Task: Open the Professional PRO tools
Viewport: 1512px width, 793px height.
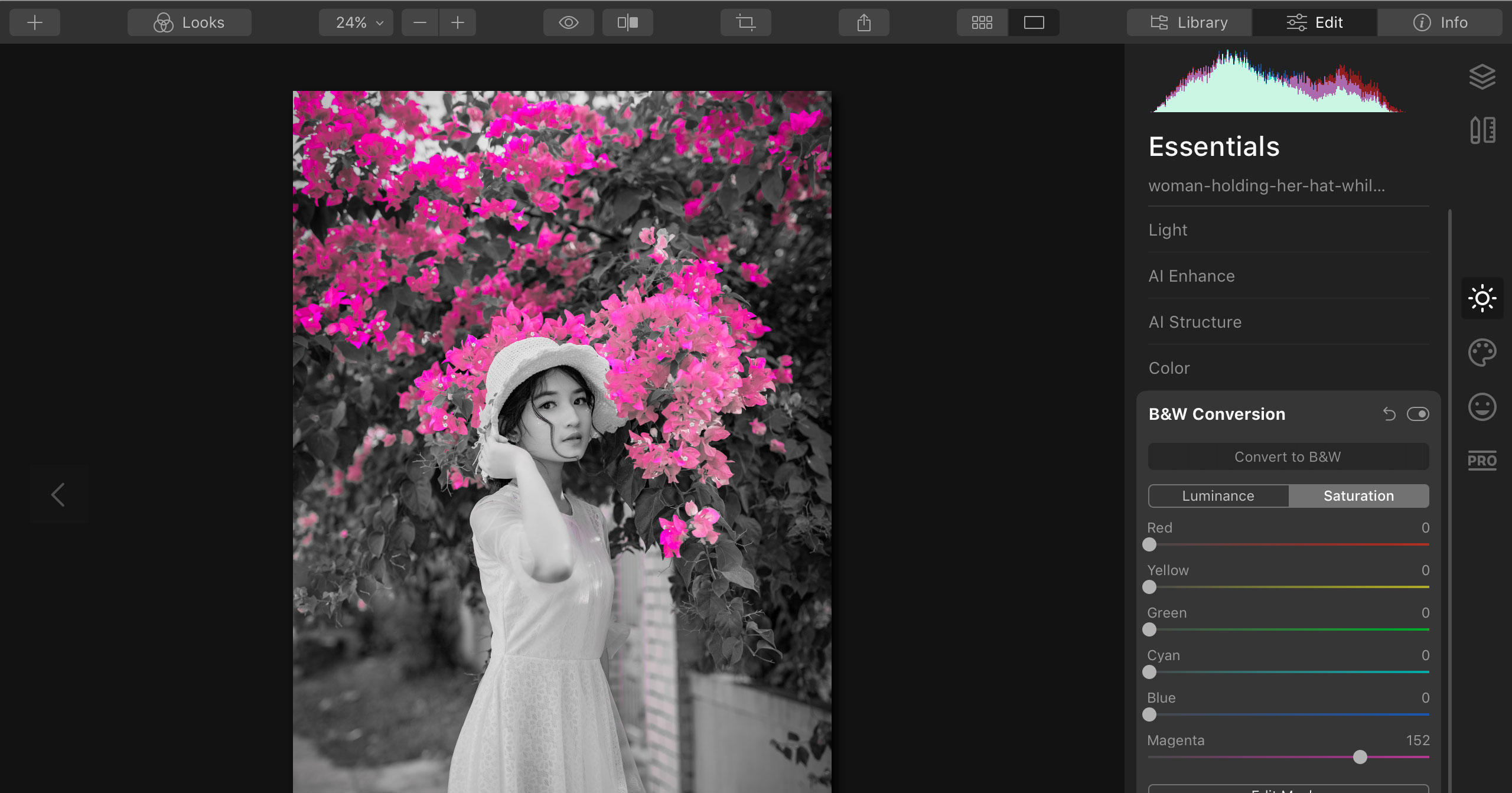Action: point(1483,461)
